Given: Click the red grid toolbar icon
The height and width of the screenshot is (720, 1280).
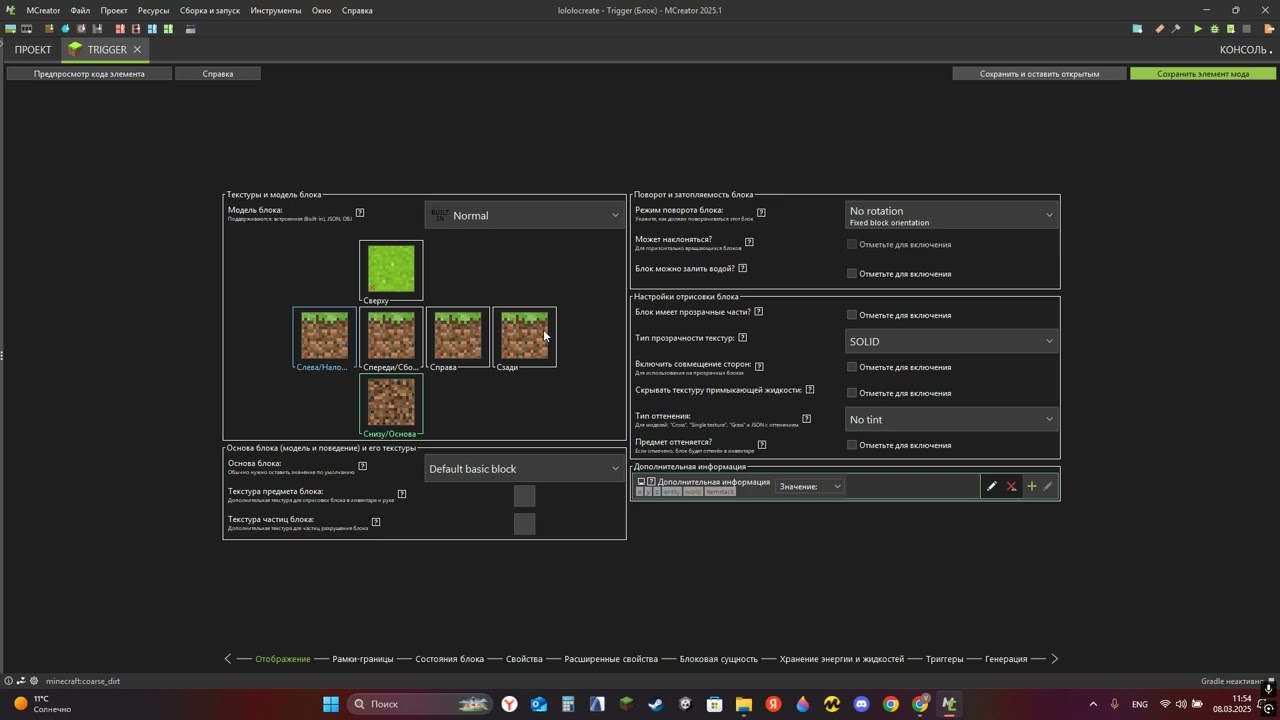Looking at the screenshot, I should click(120, 29).
